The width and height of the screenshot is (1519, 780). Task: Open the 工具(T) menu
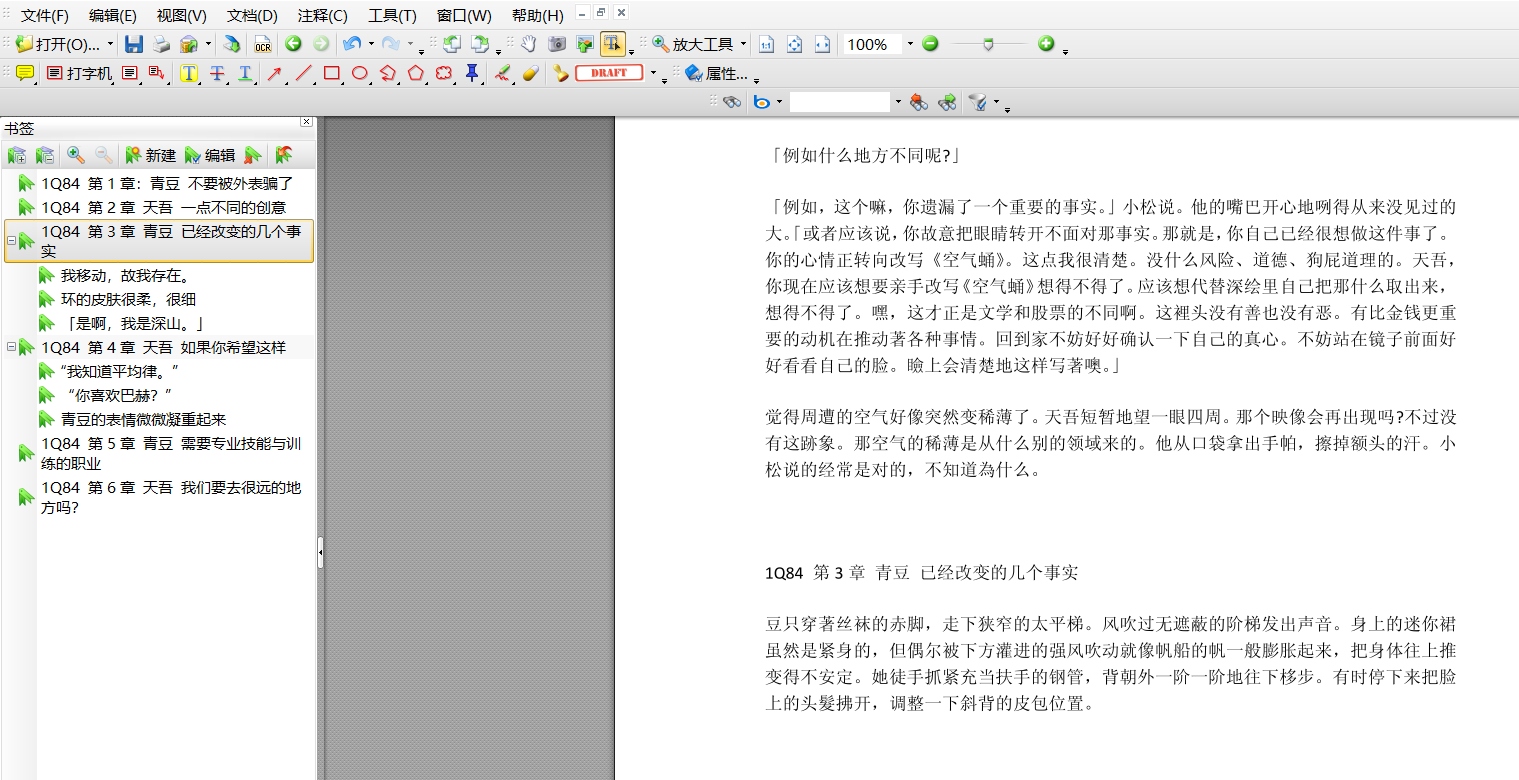point(392,16)
